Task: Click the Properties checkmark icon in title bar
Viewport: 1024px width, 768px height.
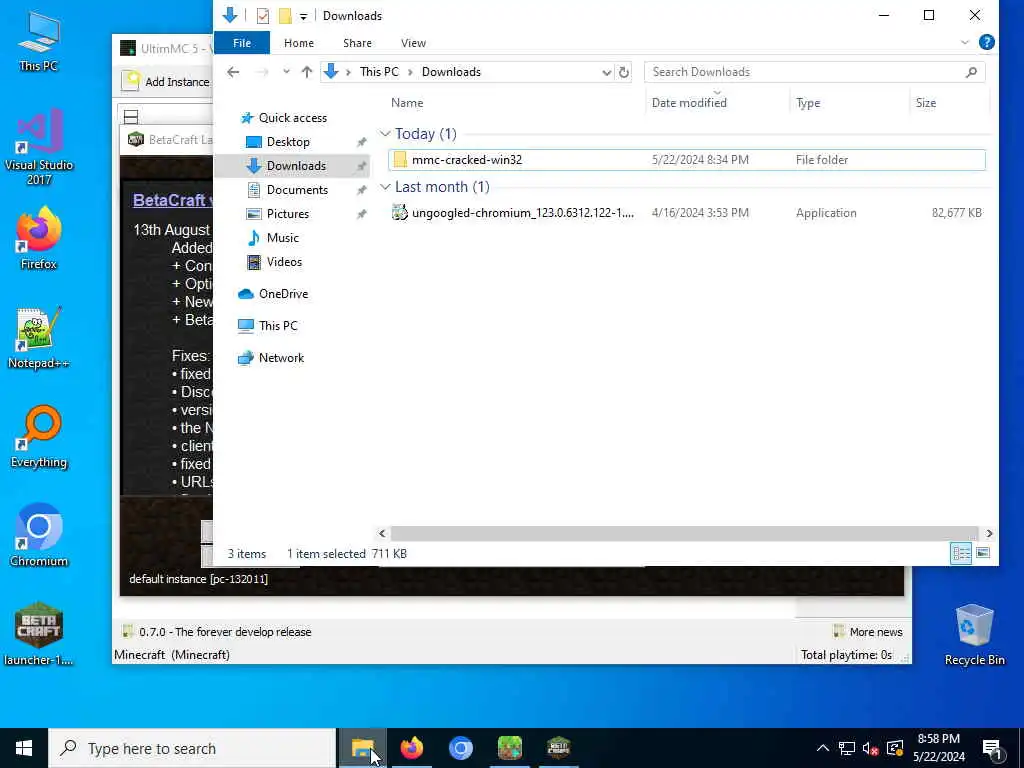Action: click(x=263, y=16)
